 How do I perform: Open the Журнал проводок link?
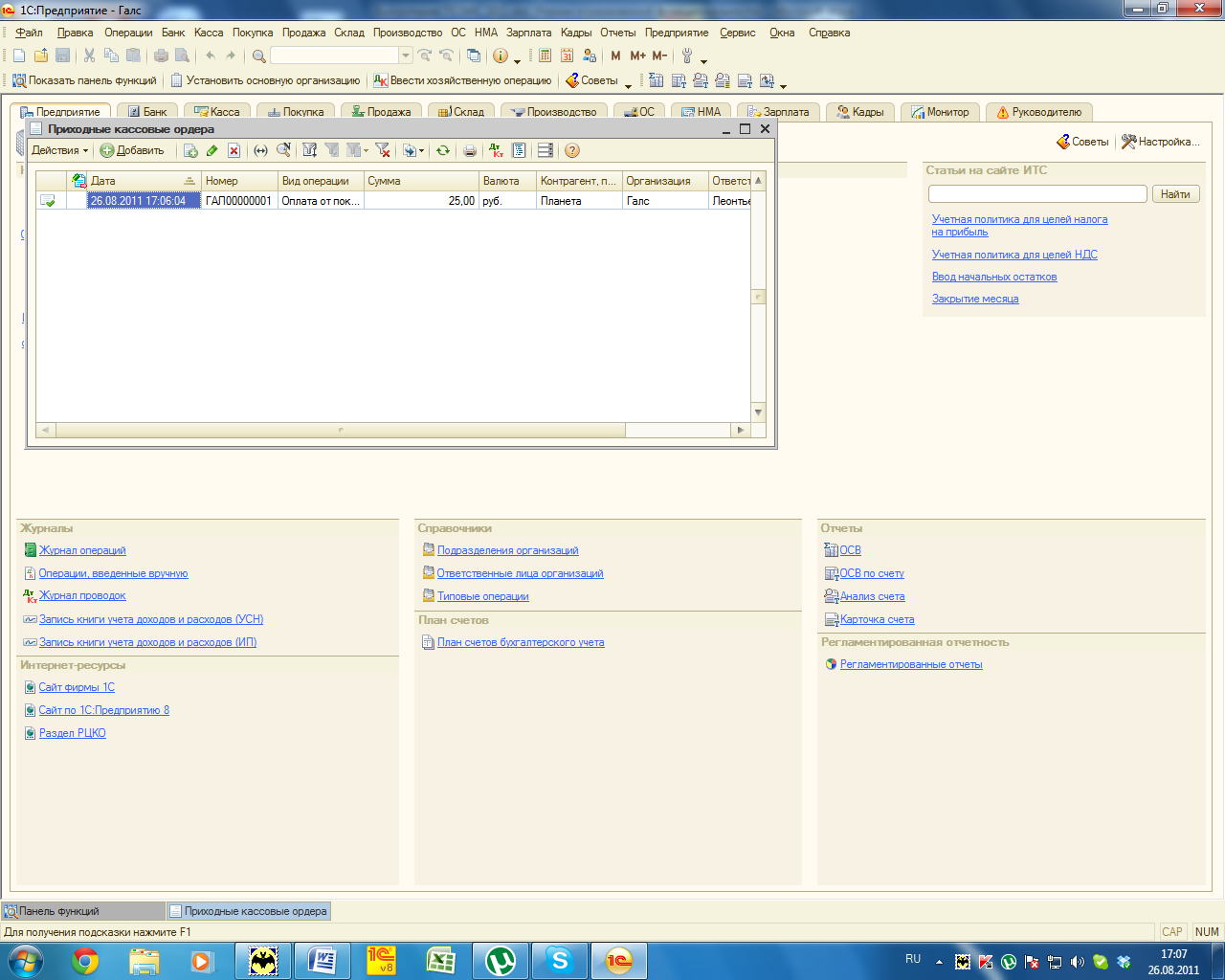82,595
